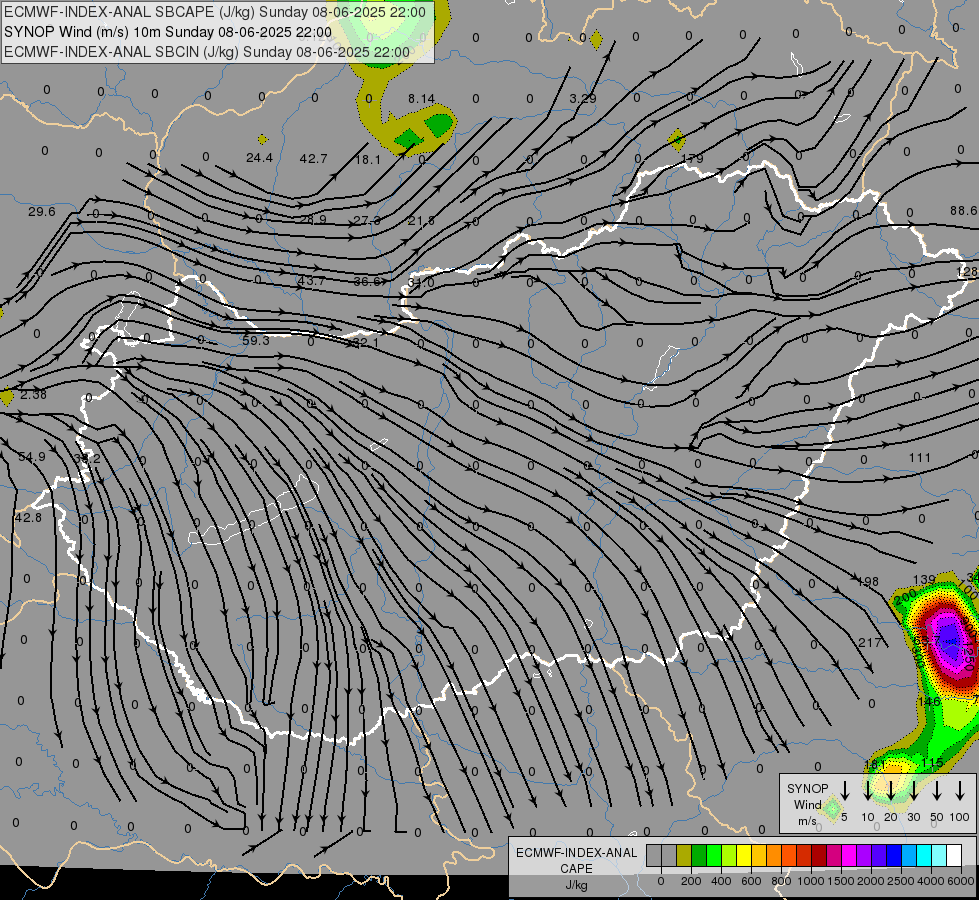
Task: Click the 29.6 value at the left edge
Action: pyautogui.click(x=42, y=212)
